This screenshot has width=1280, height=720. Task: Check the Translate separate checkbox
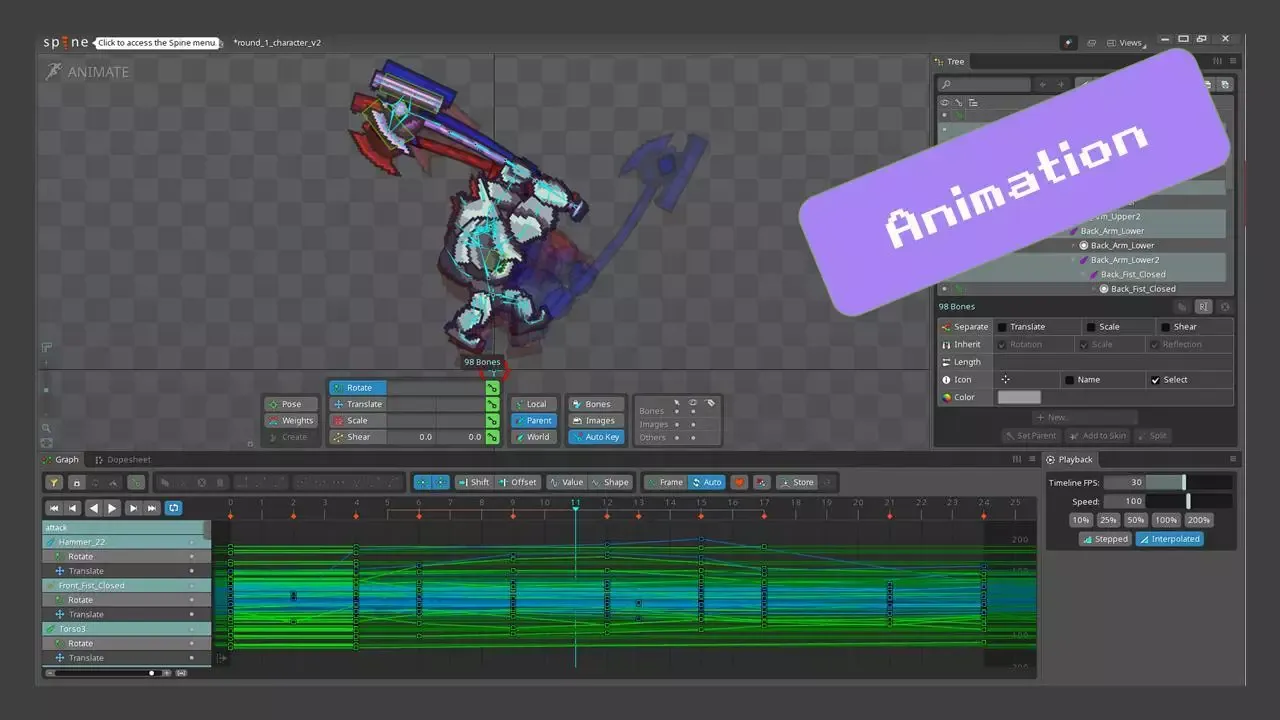pos(1002,327)
